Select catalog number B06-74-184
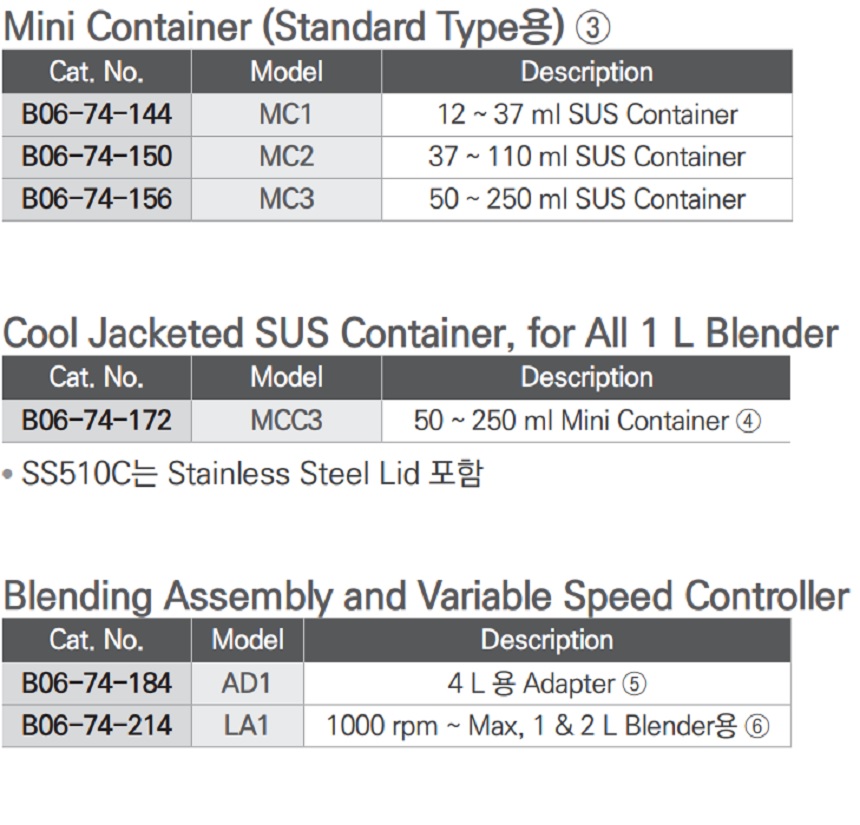 97,685
